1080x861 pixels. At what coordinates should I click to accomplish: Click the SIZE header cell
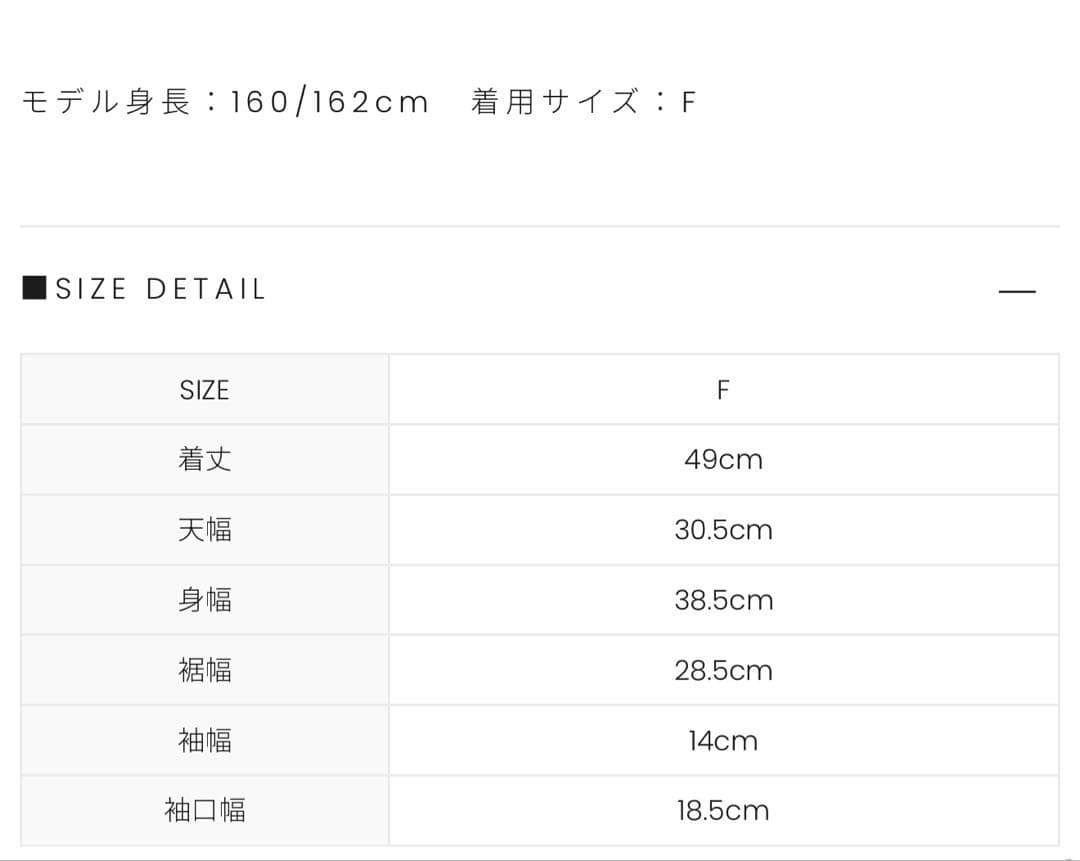pos(205,390)
